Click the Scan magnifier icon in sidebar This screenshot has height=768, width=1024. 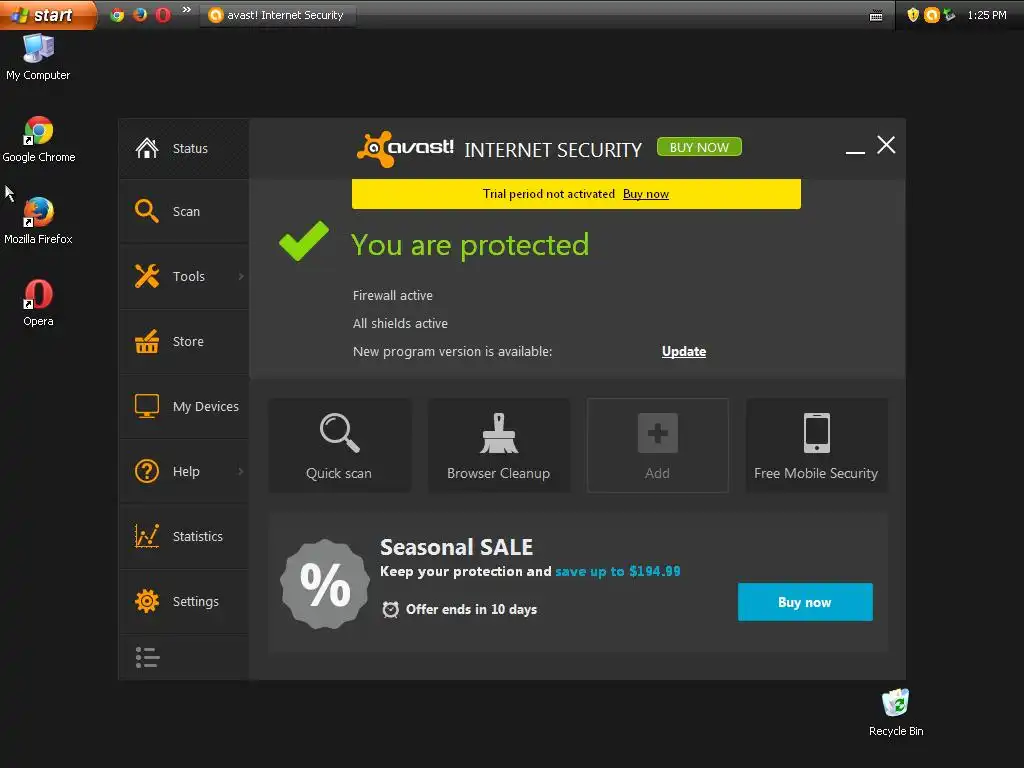coord(147,211)
